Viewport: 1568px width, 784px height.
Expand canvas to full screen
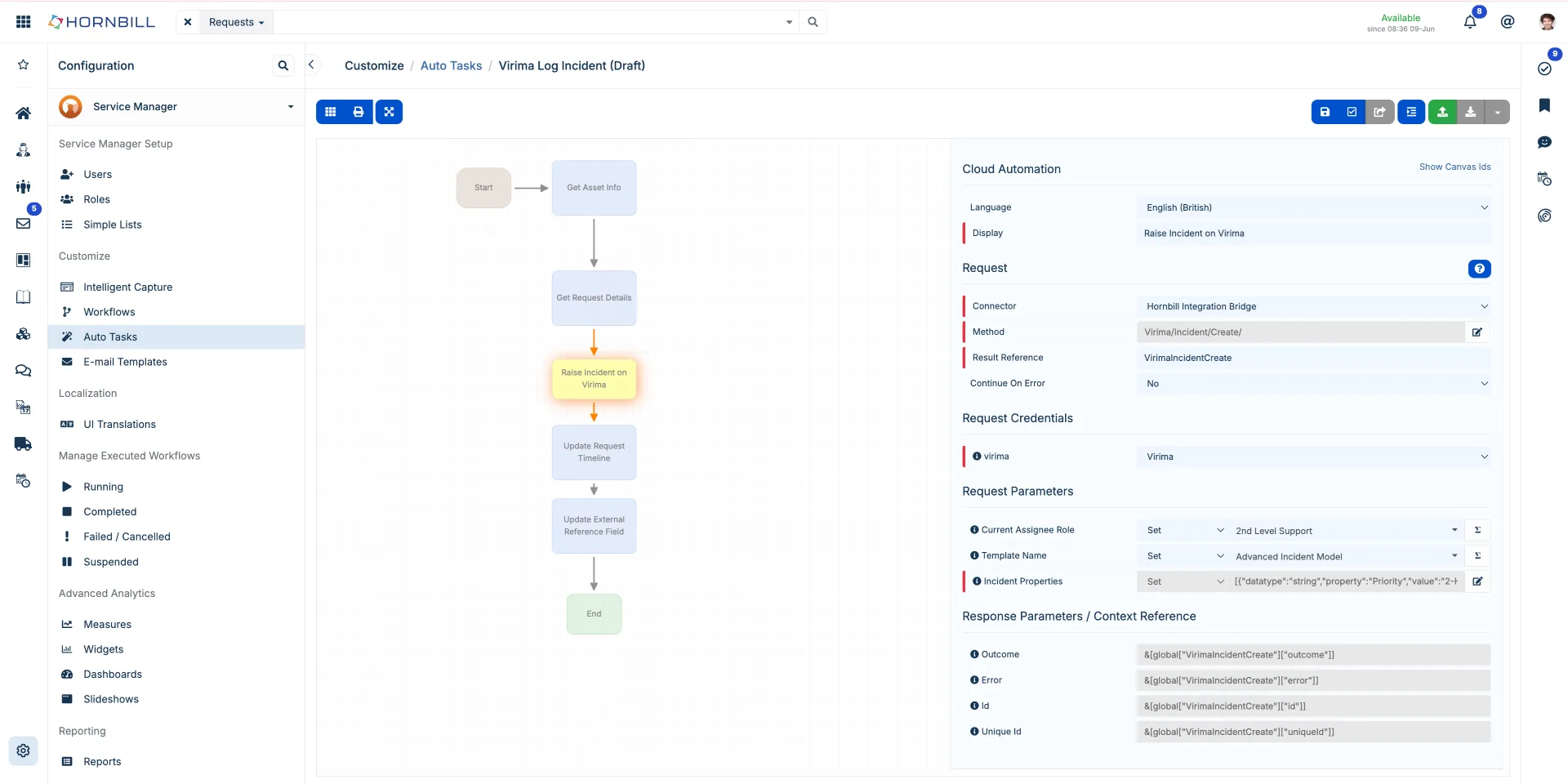390,112
